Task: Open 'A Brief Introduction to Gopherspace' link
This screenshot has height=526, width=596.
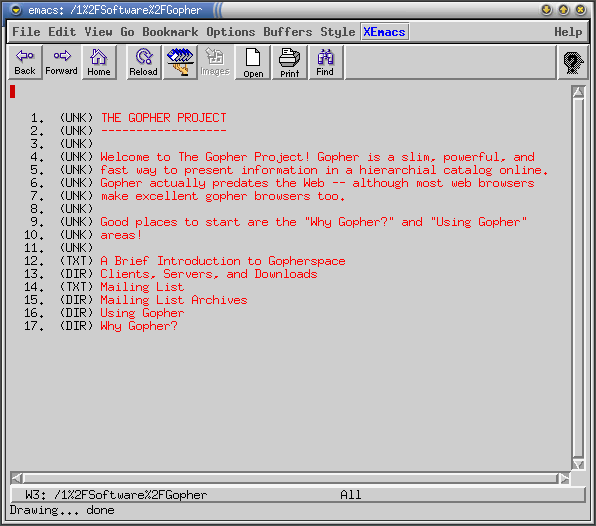Action: (x=223, y=261)
